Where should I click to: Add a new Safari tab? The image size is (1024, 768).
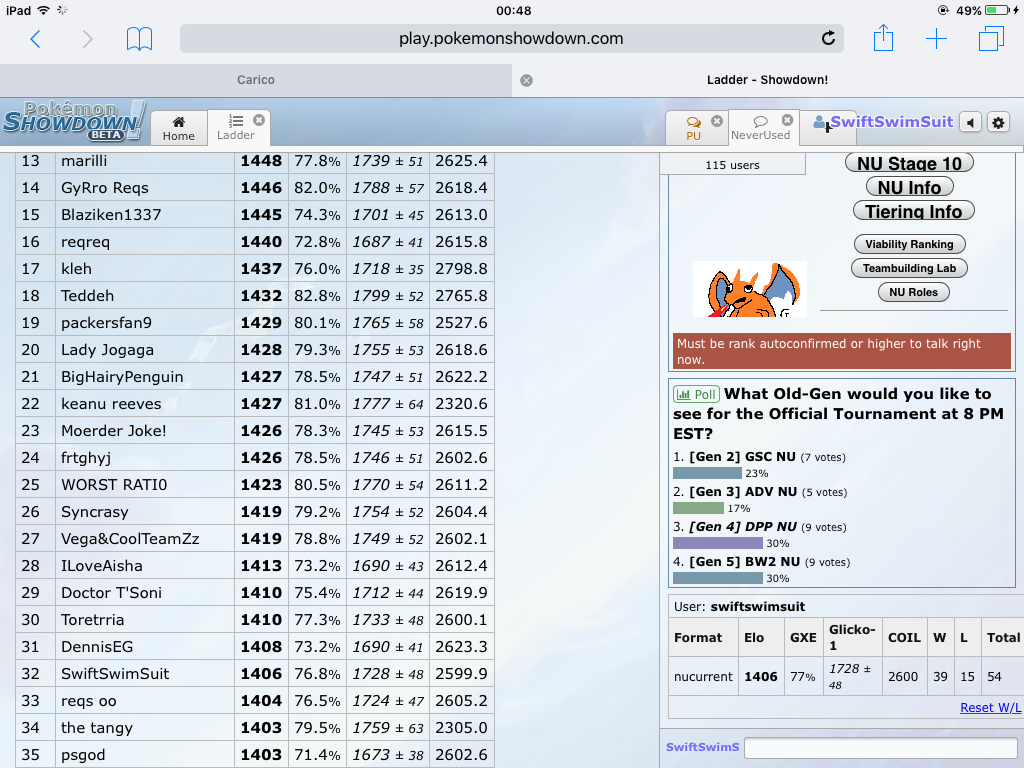[936, 39]
